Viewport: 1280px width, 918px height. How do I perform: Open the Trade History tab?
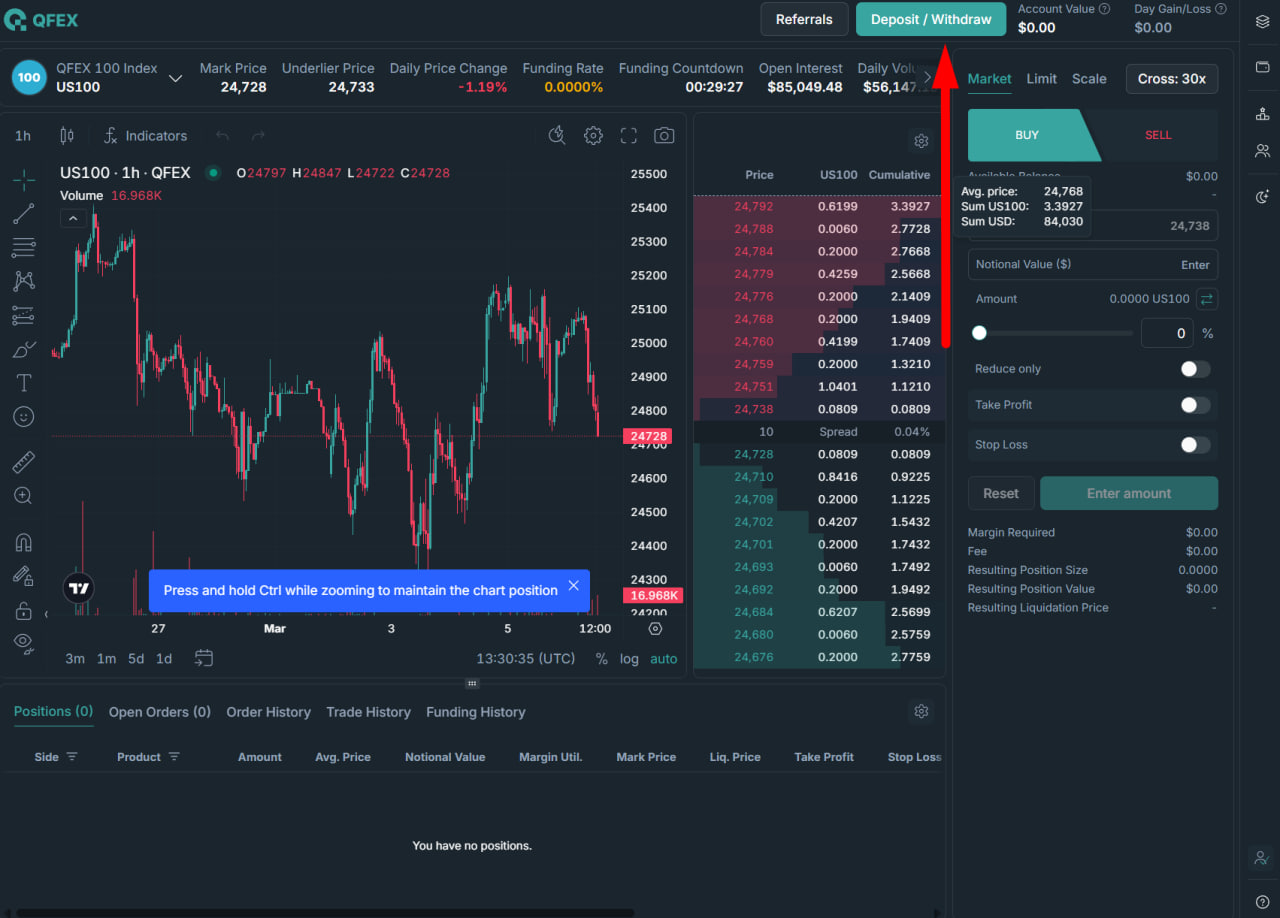(368, 712)
